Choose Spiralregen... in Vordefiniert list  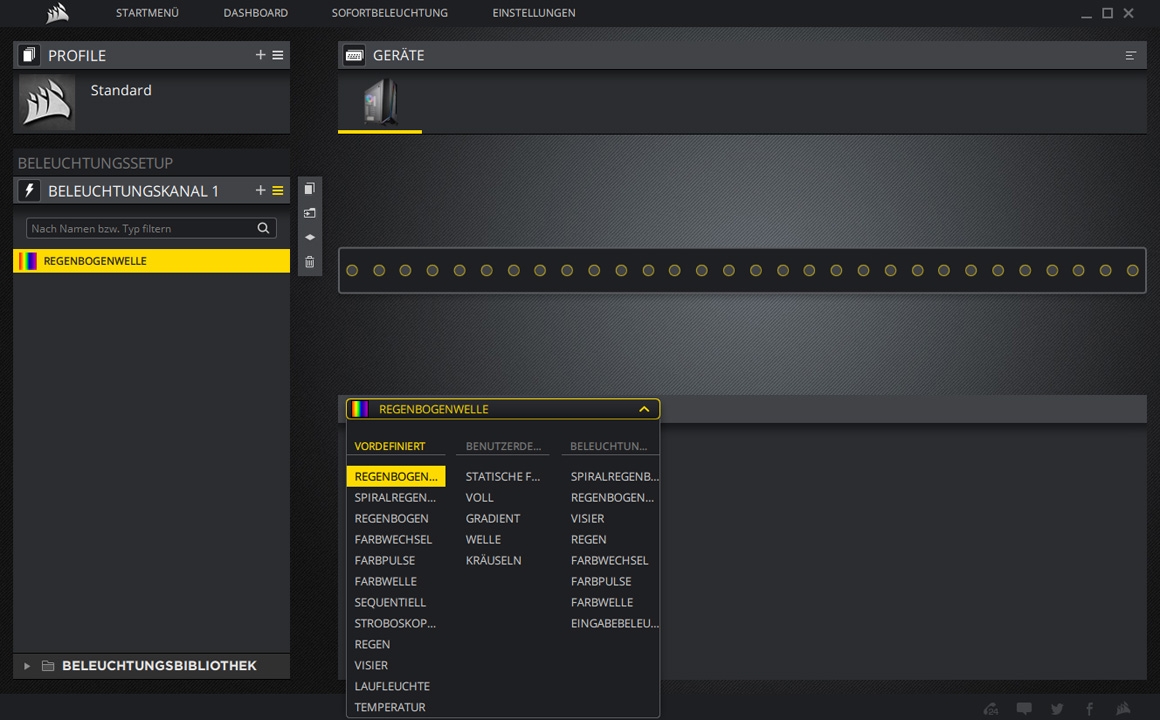click(395, 497)
